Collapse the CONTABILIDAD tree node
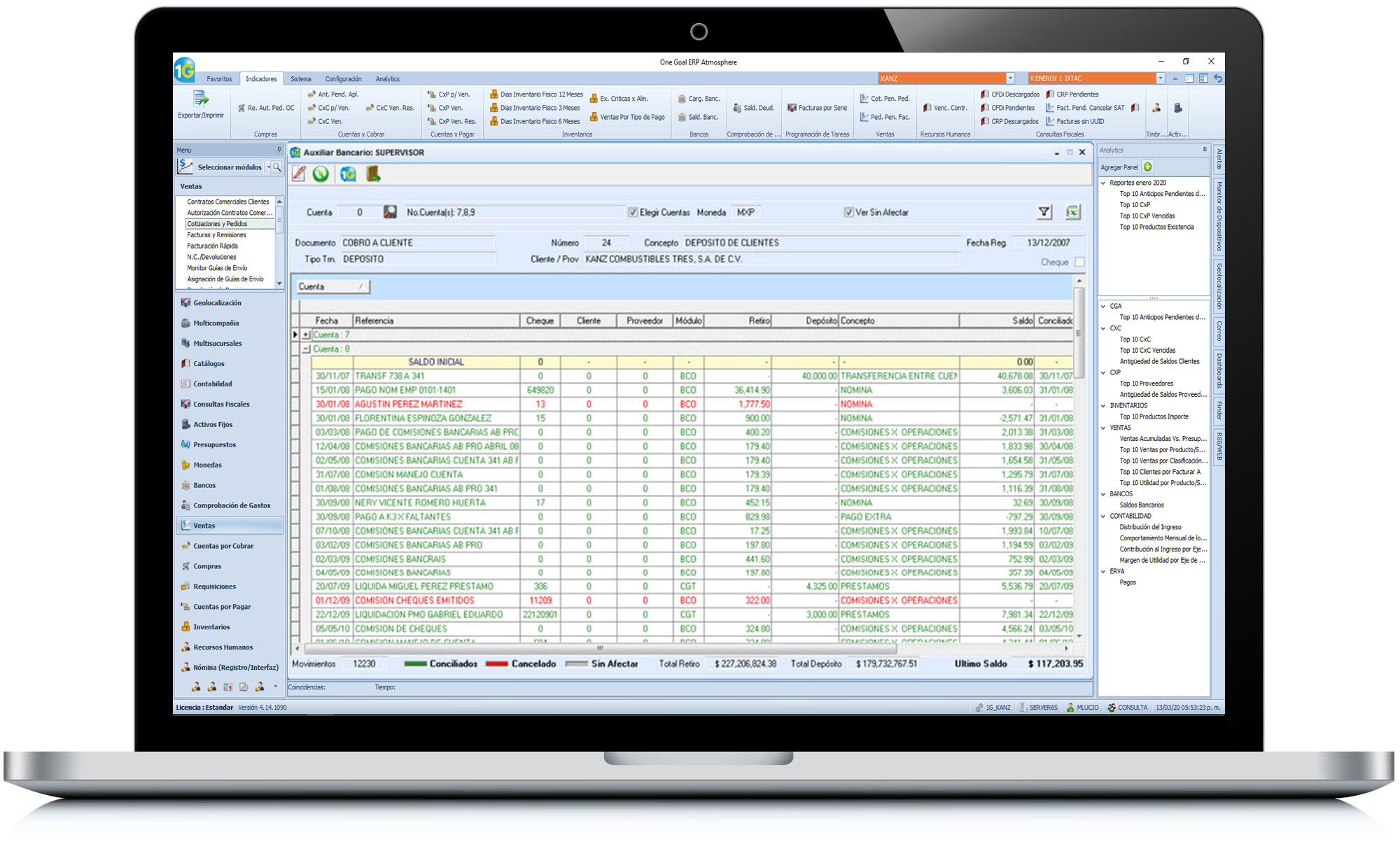Image resolution: width=1400 pixels, height=842 pixels. click(x=1103, y=517)
